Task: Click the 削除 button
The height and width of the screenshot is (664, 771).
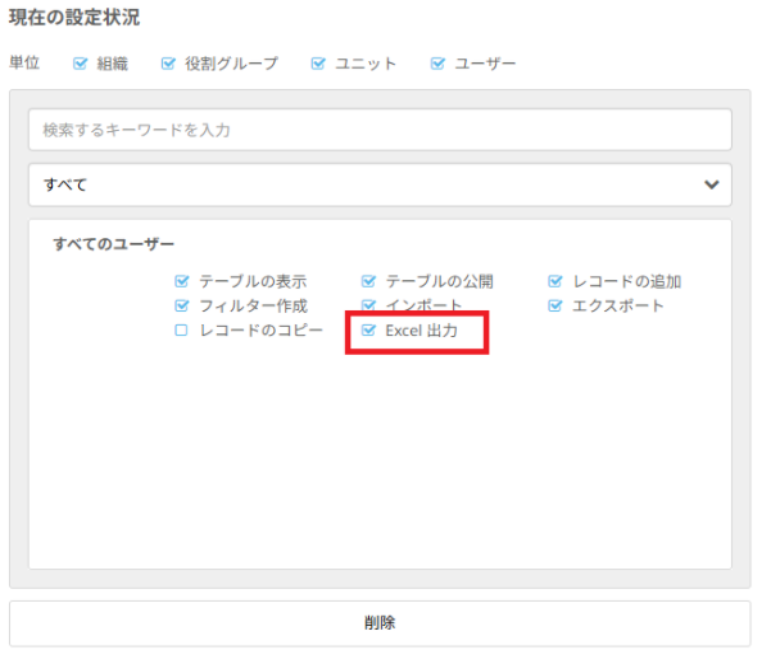Action: [x=380, y=623]
